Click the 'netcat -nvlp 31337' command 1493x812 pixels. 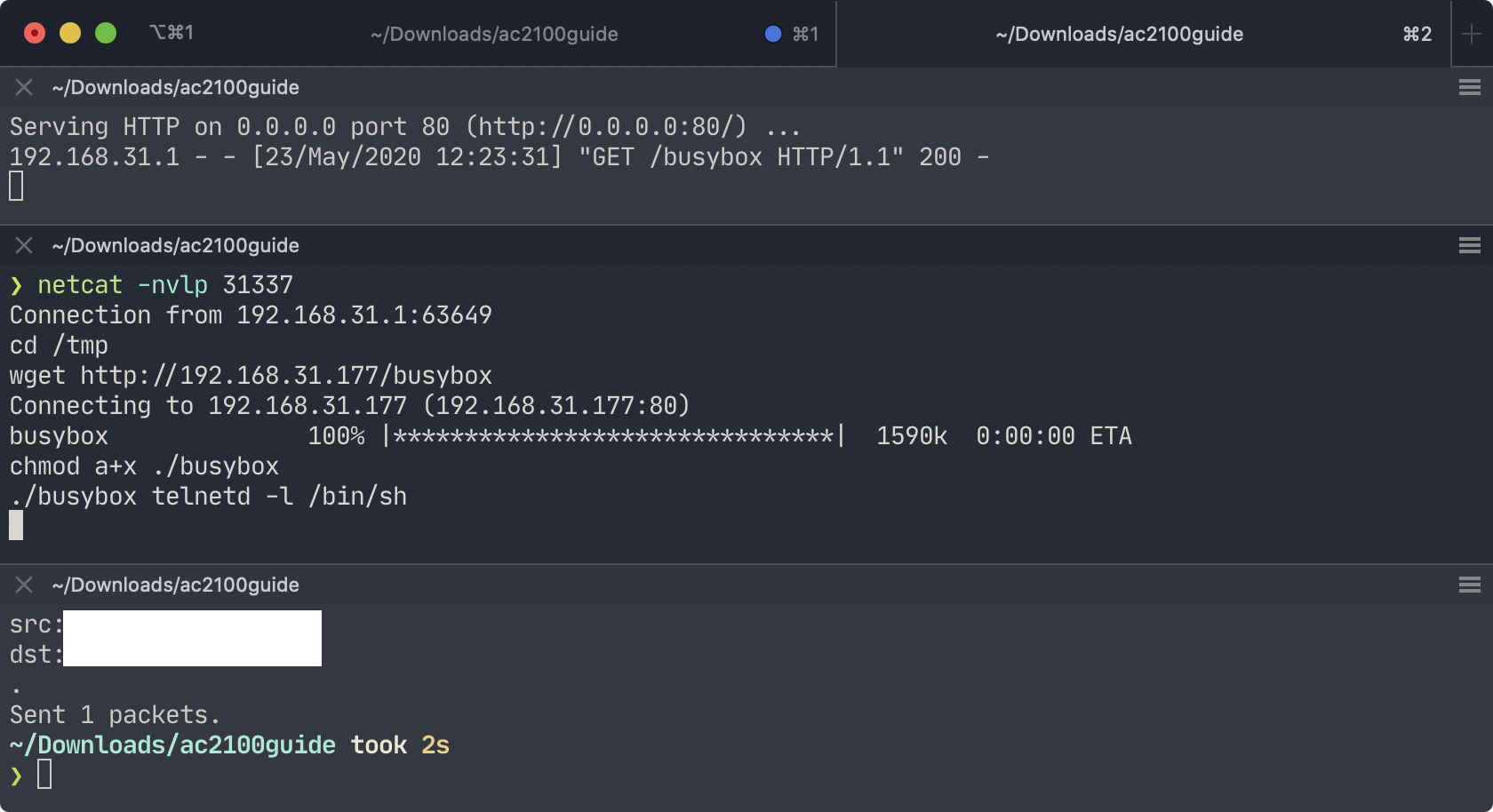[165, 285]
